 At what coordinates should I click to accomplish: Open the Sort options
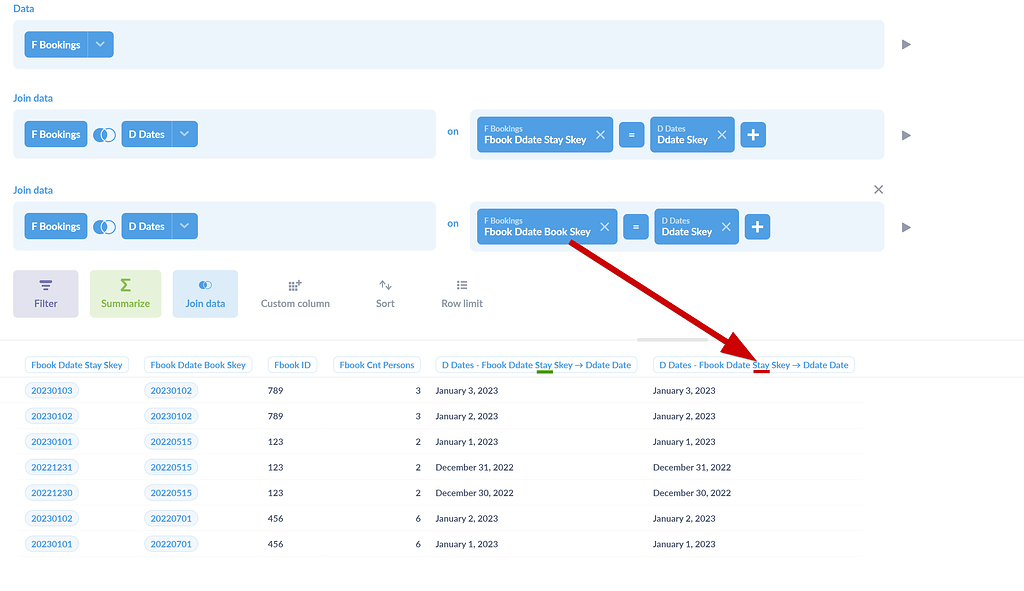click(x=385, y=292)
